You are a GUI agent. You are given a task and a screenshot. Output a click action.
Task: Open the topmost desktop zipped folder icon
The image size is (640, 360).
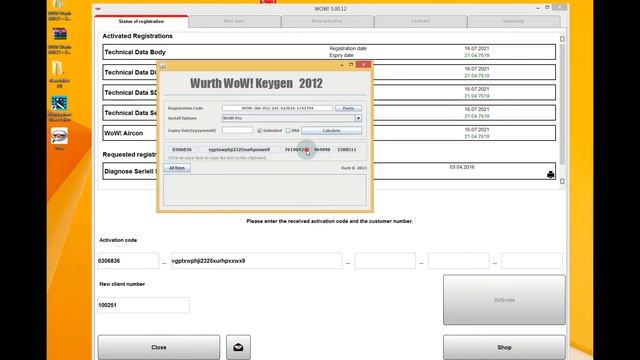(59, 5)
